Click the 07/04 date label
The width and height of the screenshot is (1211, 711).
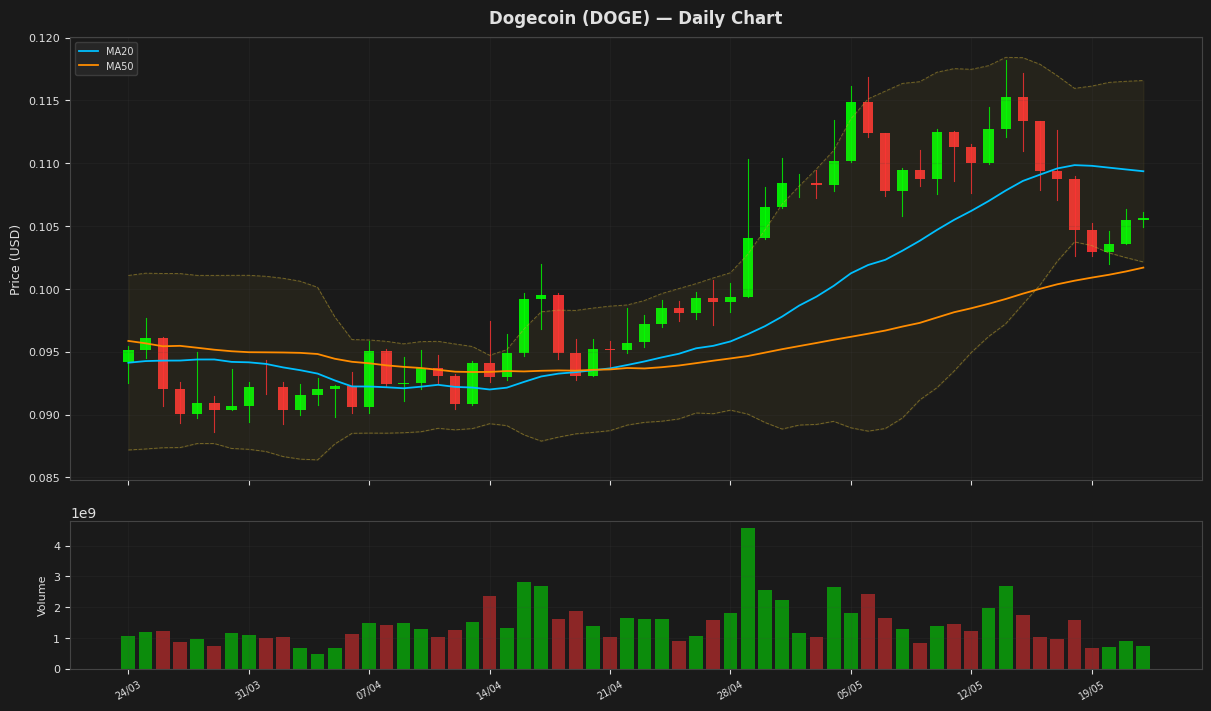click(369, 690)
